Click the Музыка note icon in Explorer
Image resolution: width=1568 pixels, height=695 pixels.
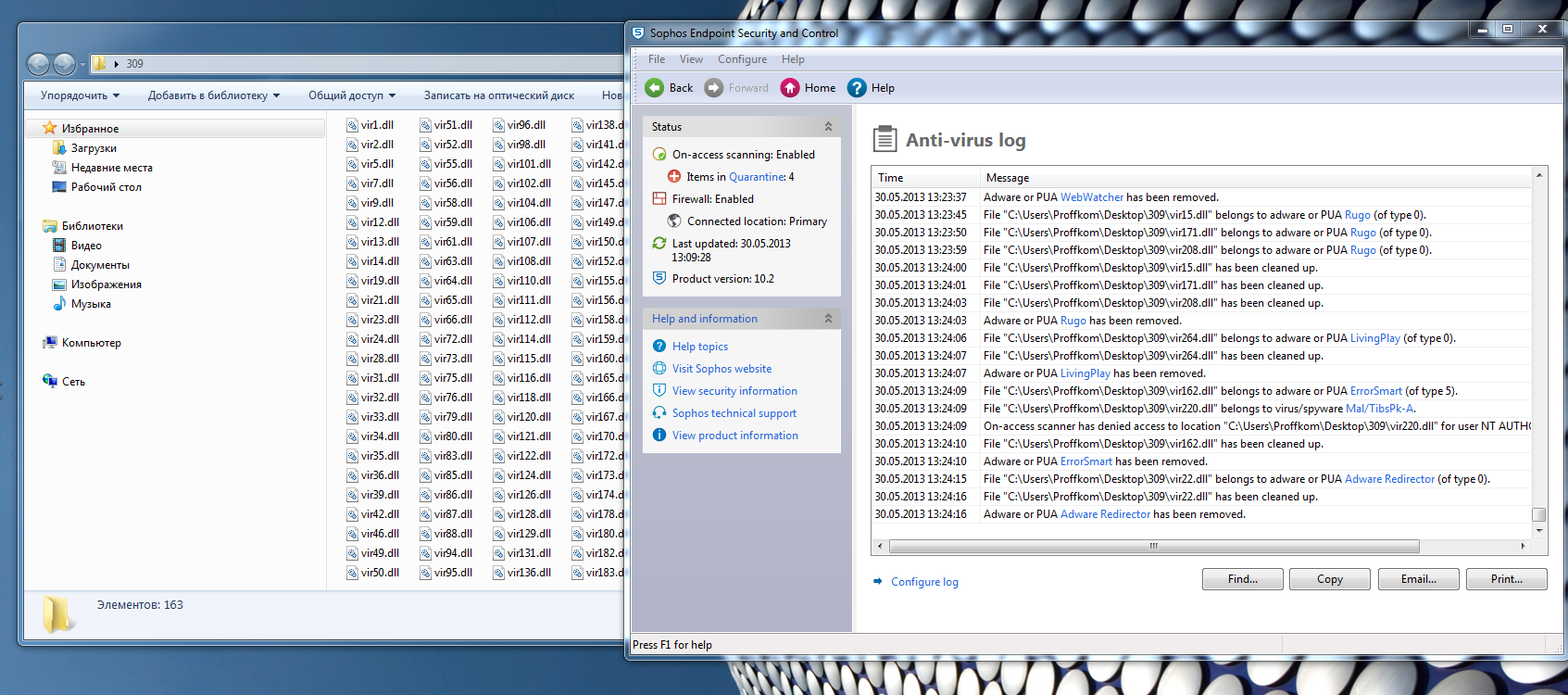click(59, 303)
